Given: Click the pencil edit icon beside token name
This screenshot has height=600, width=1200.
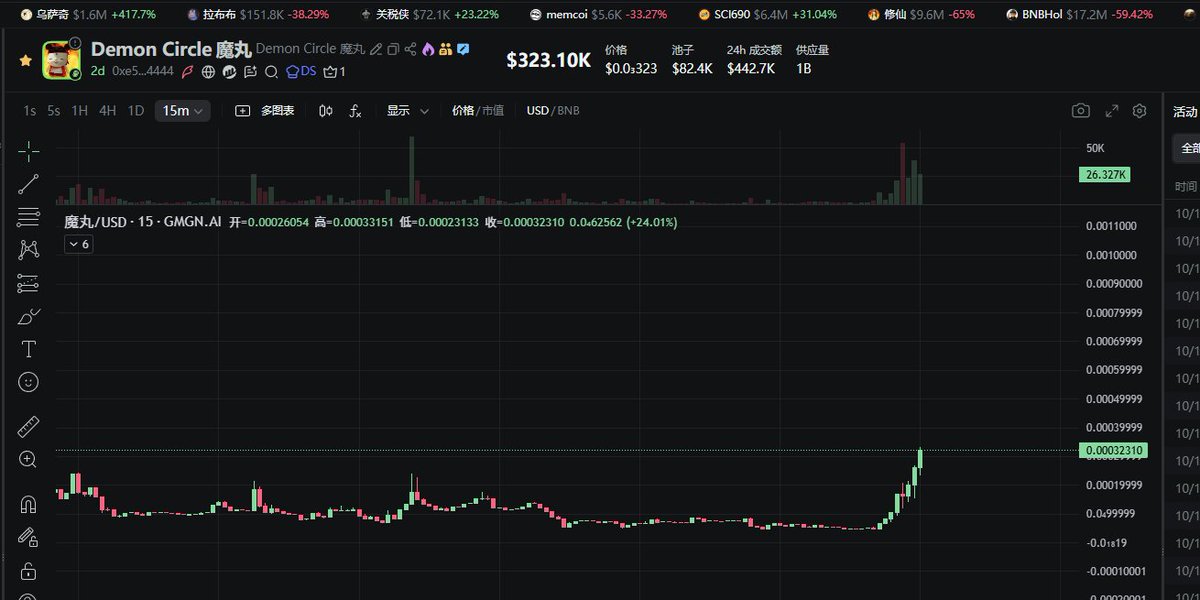Looking at the screenshot, I should (376, 49).
